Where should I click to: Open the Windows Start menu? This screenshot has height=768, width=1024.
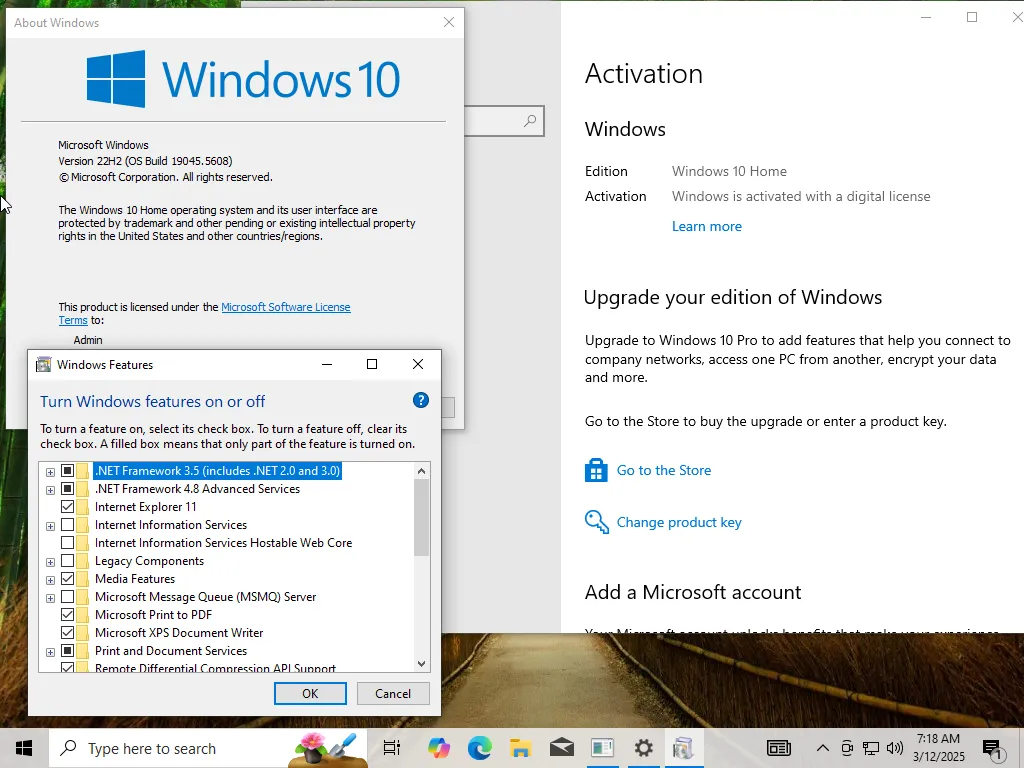pyautogui.click(x=24, y=748)
